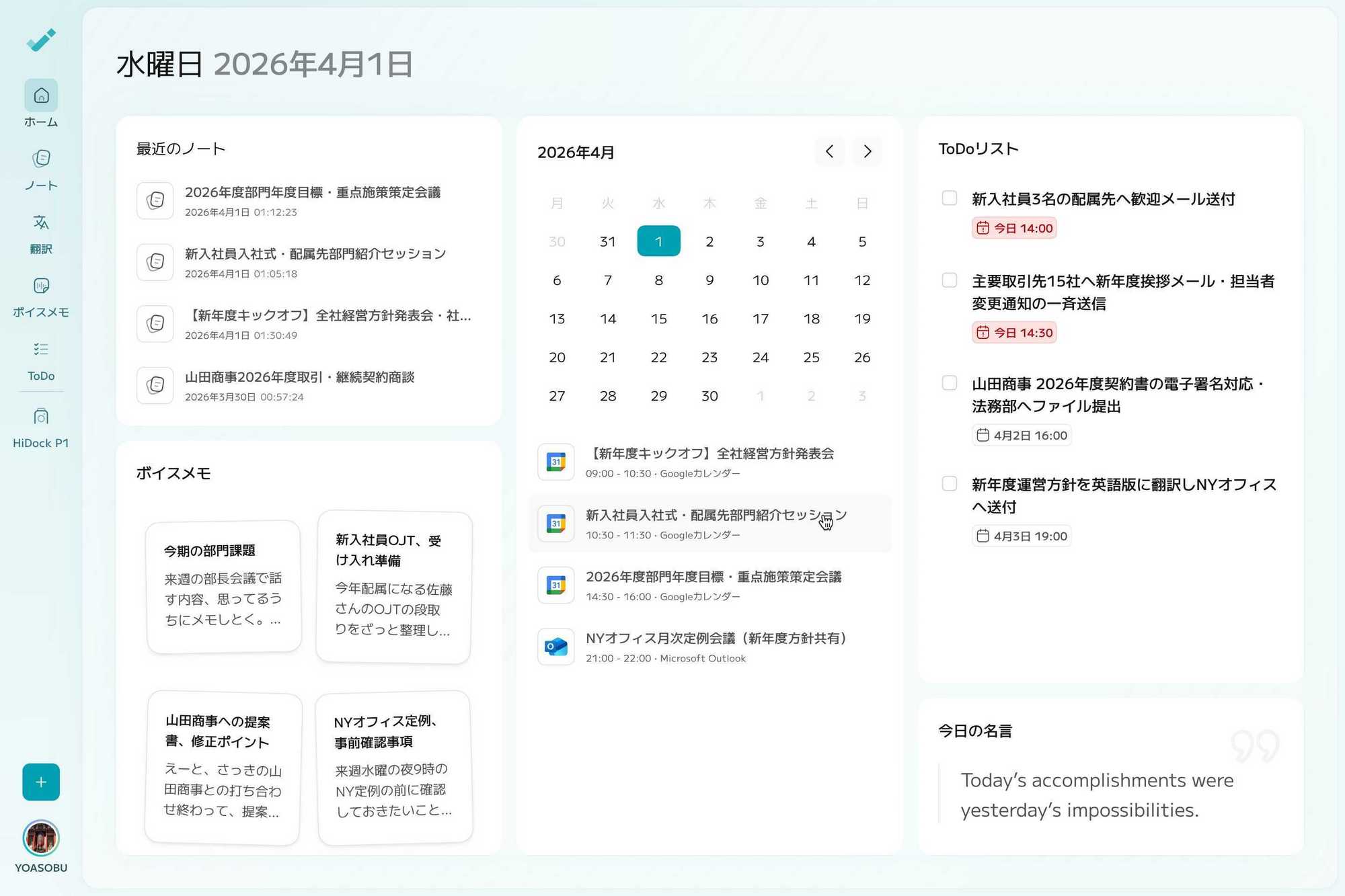This screenshot has width=1345, height=896.
Task: Select April 15 on the calendar
Action: (658, 319)
